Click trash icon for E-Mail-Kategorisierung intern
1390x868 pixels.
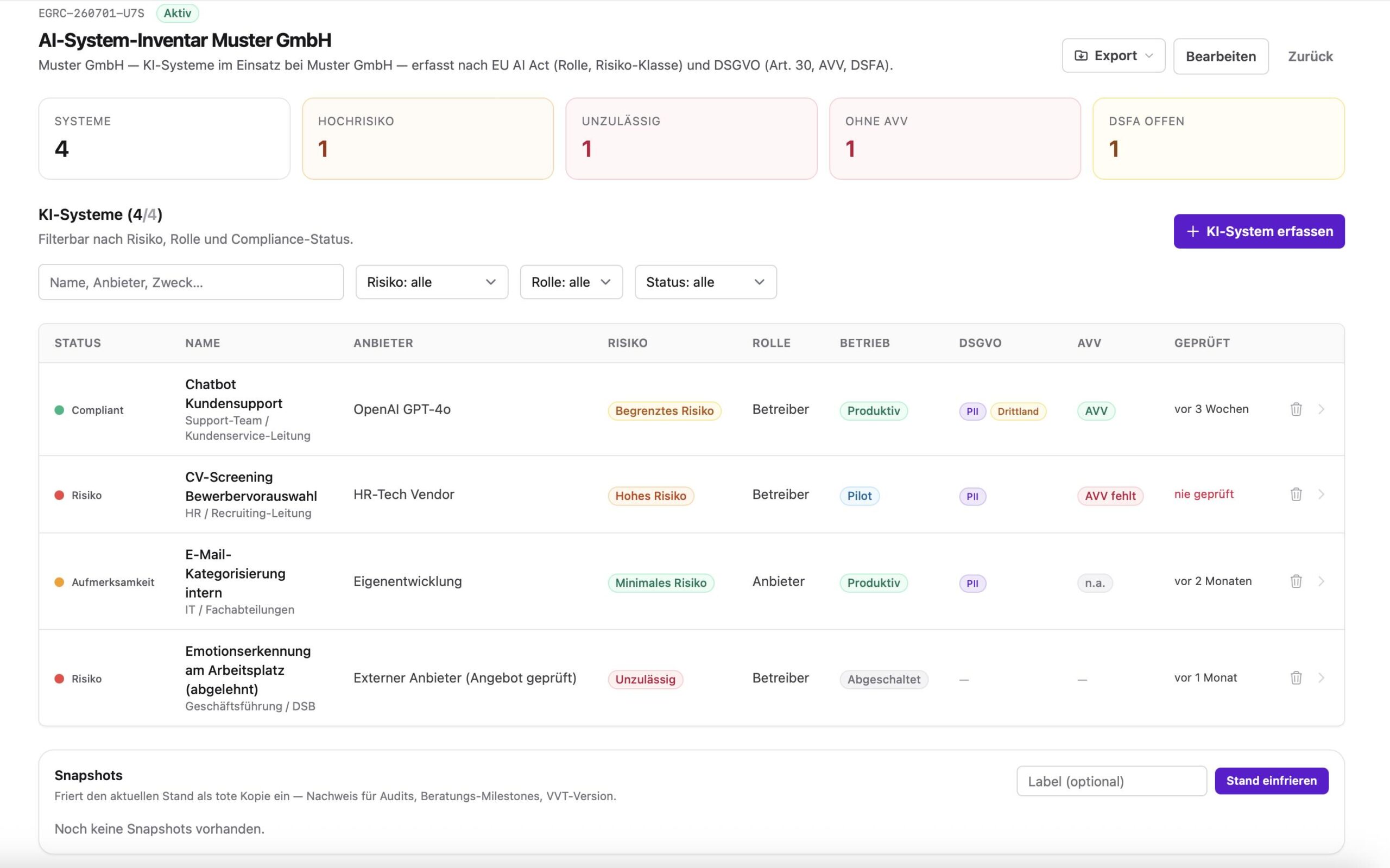point(1296,581)
